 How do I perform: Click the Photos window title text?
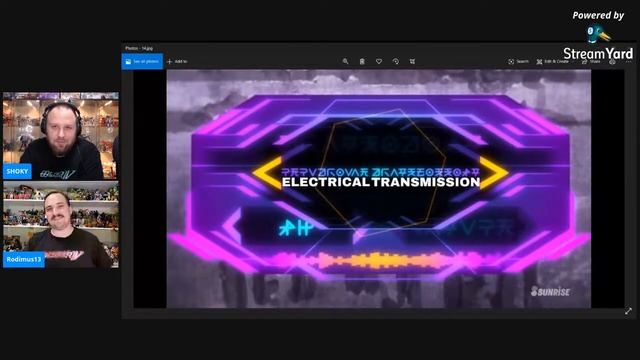[x=139, y=48]
